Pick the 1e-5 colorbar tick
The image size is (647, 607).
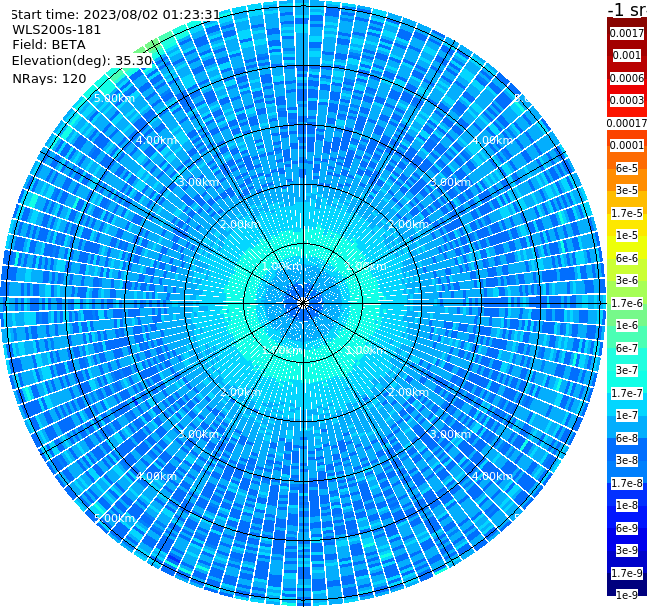pos(627,235)
